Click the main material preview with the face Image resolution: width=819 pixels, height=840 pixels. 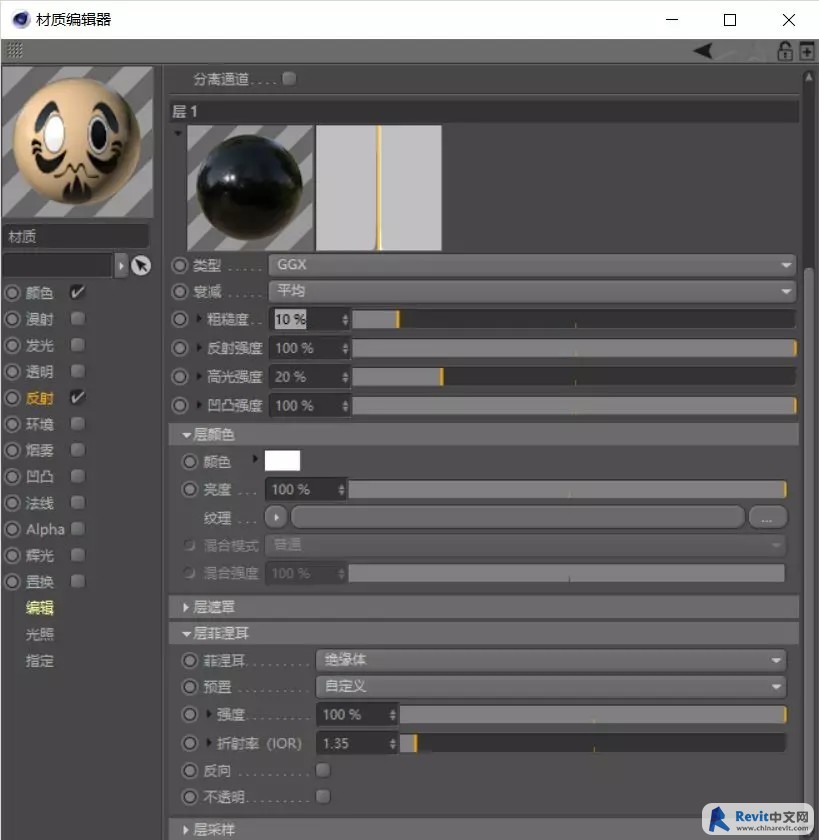pyautogui.click(x=78, y=142)
